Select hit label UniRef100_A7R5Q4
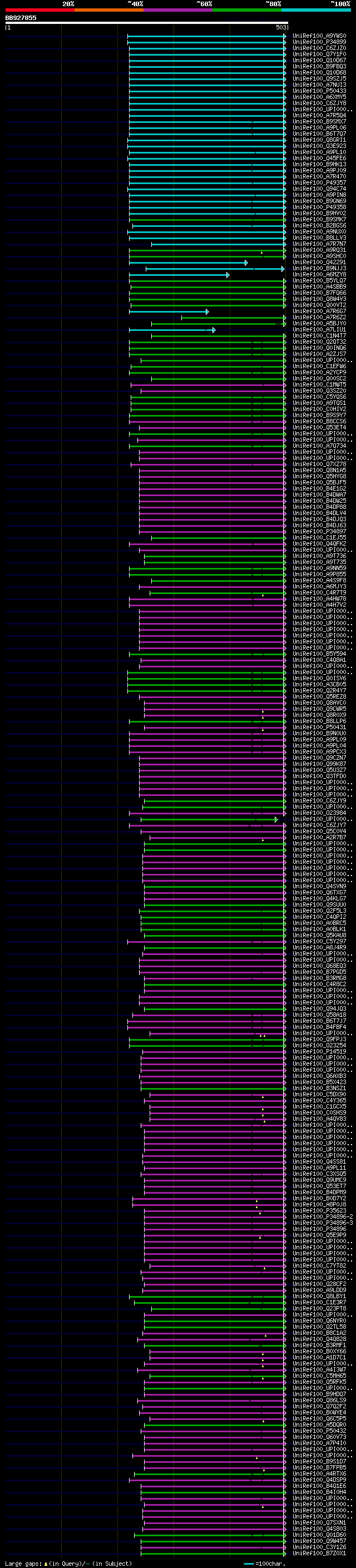This screenshot has width=356, height=1568. tap(319, 116)
